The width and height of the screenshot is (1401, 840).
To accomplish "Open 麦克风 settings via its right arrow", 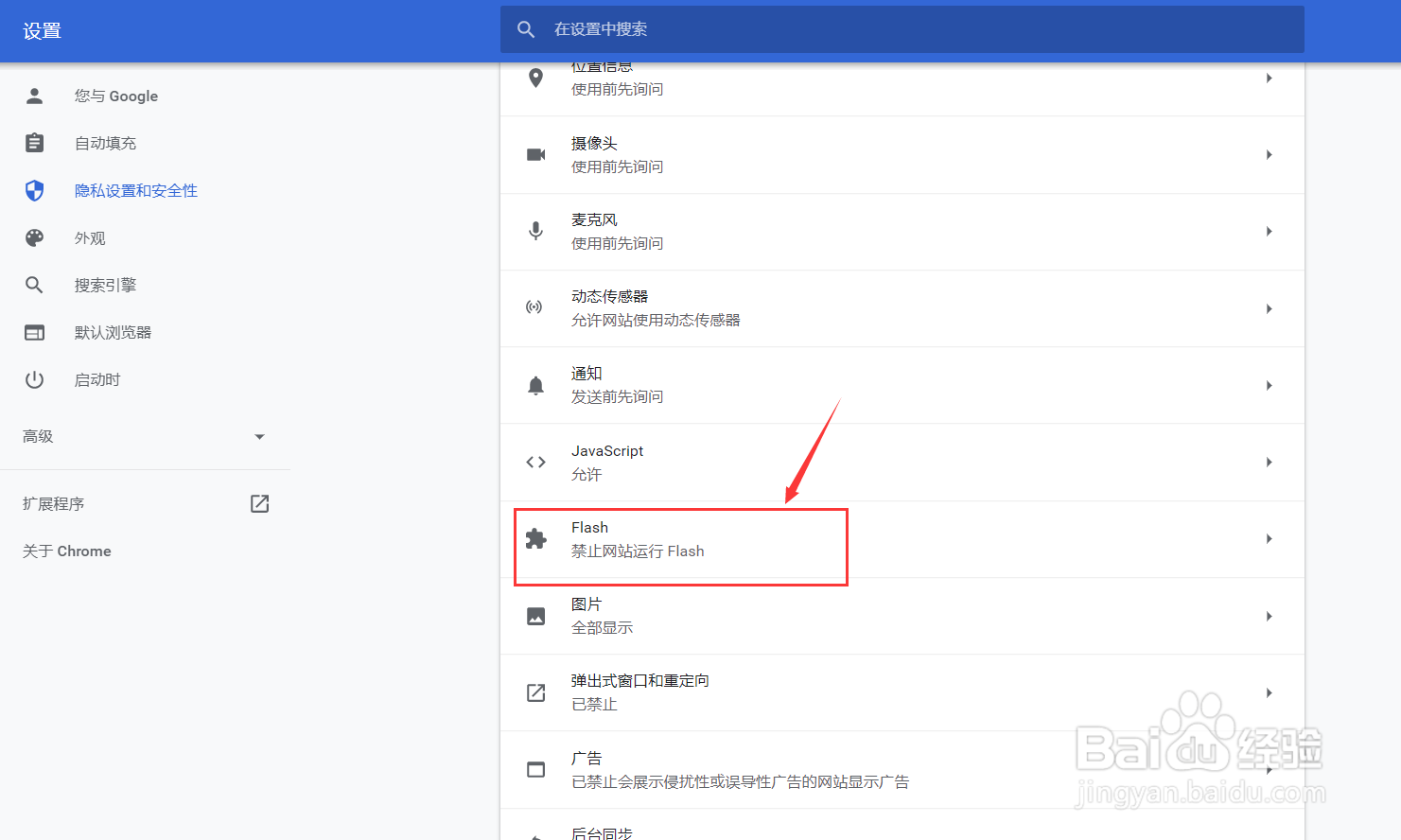I will pyautogui.click(x=1269, y=231).
